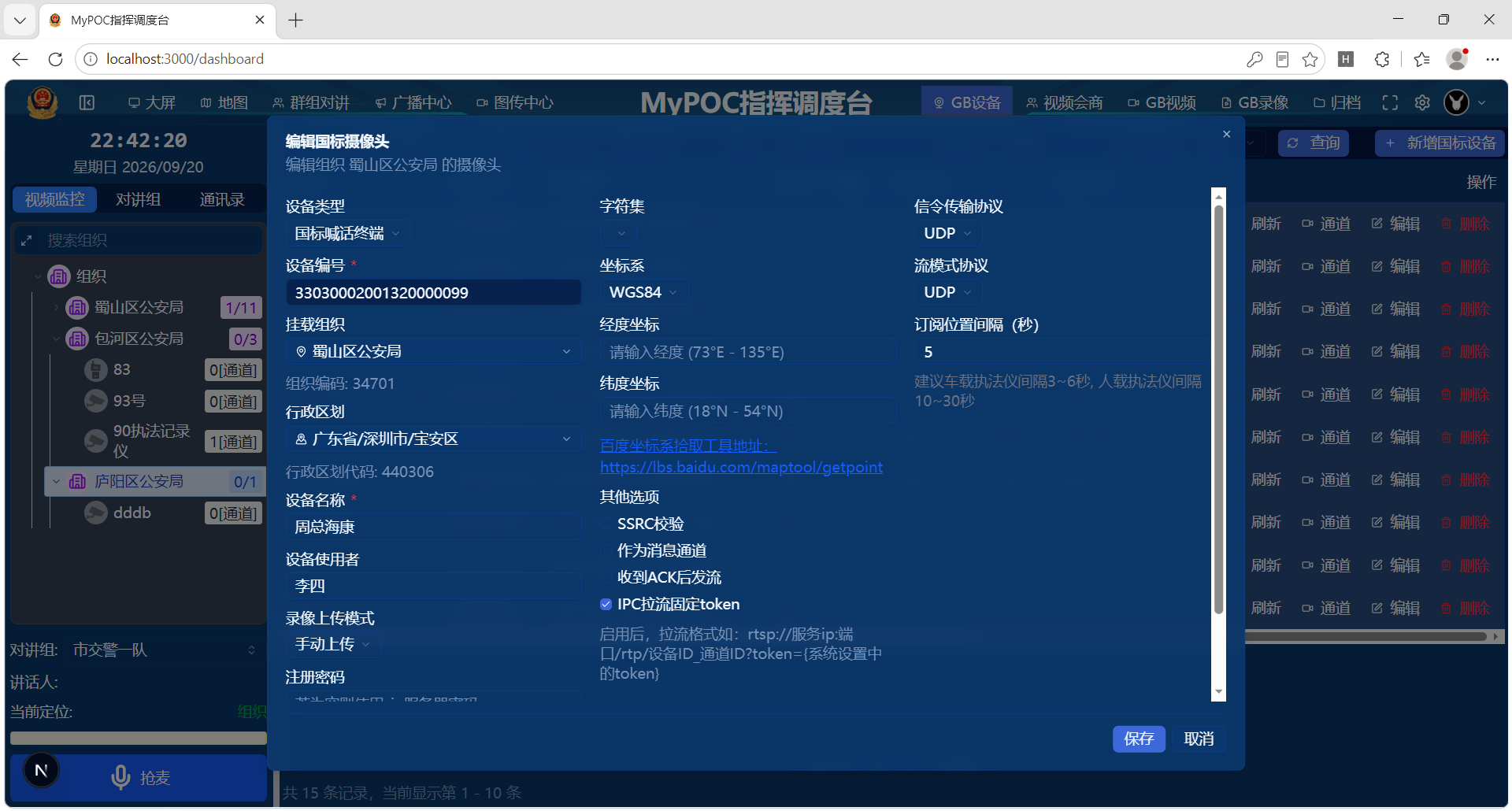This screenshot has height=811, width=1512.
Task: Open the lbs.baidu.com/maptool/getpoint link
Action: point(741,467)
